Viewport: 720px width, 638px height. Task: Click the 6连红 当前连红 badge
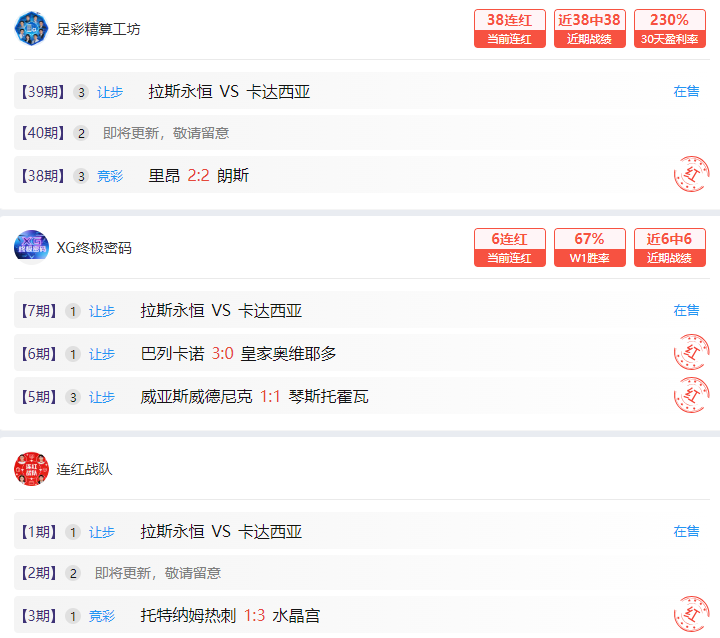[510, 248]
